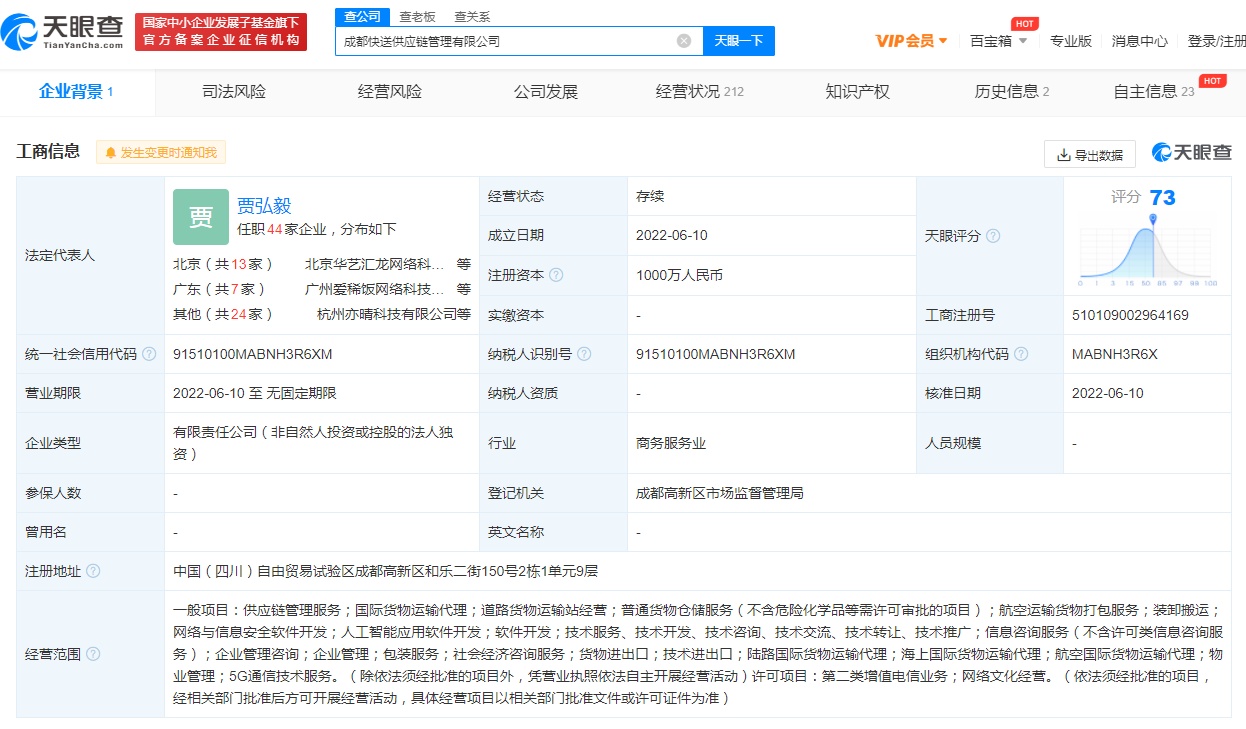Click the 导出数据 export button
This screenshot has height=729, width=1246.
click(x=1090, y=154)
